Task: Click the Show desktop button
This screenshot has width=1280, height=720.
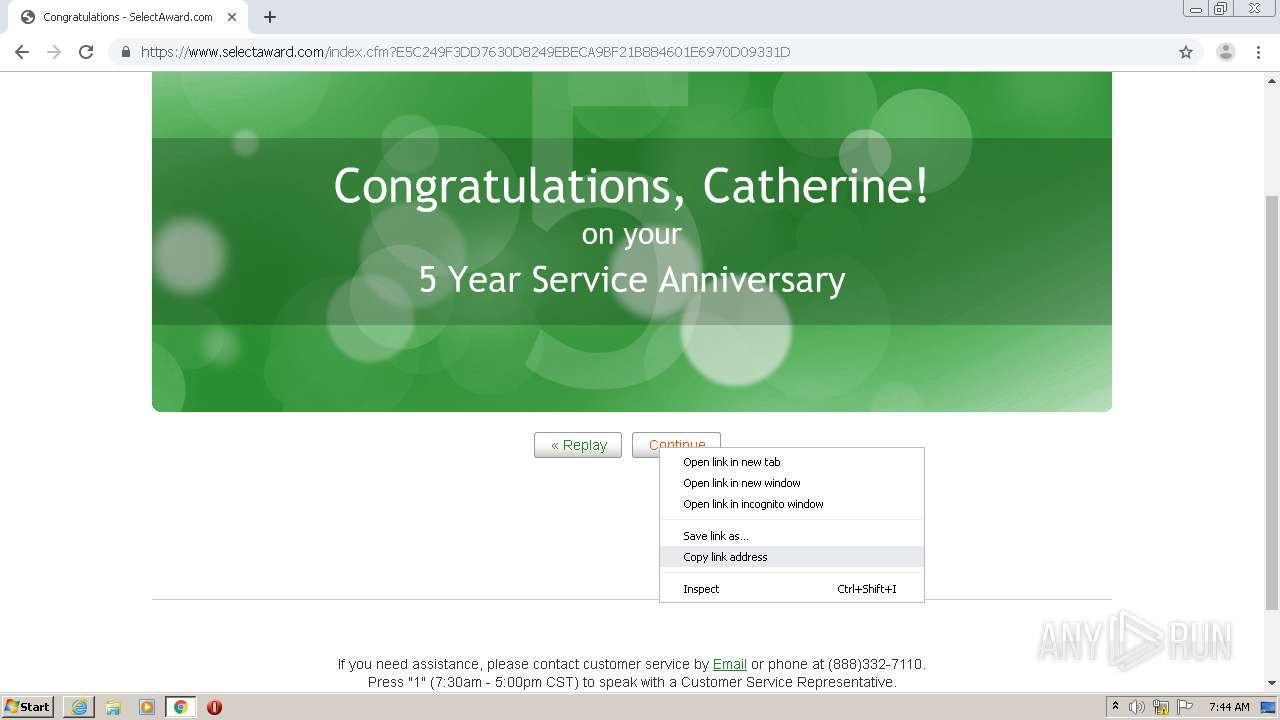Action: [1269, 707]
